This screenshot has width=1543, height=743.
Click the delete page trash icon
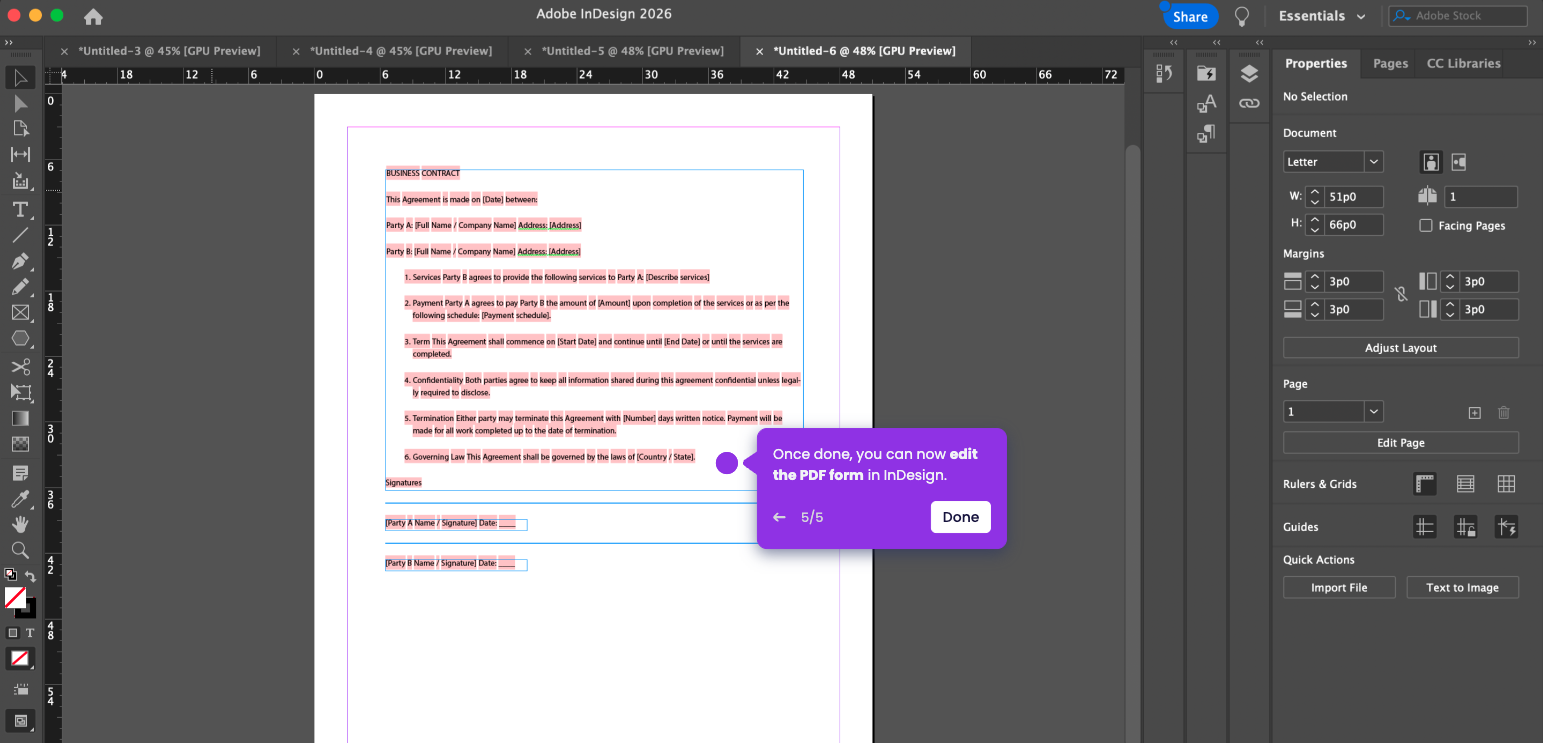coord(1503,412)
